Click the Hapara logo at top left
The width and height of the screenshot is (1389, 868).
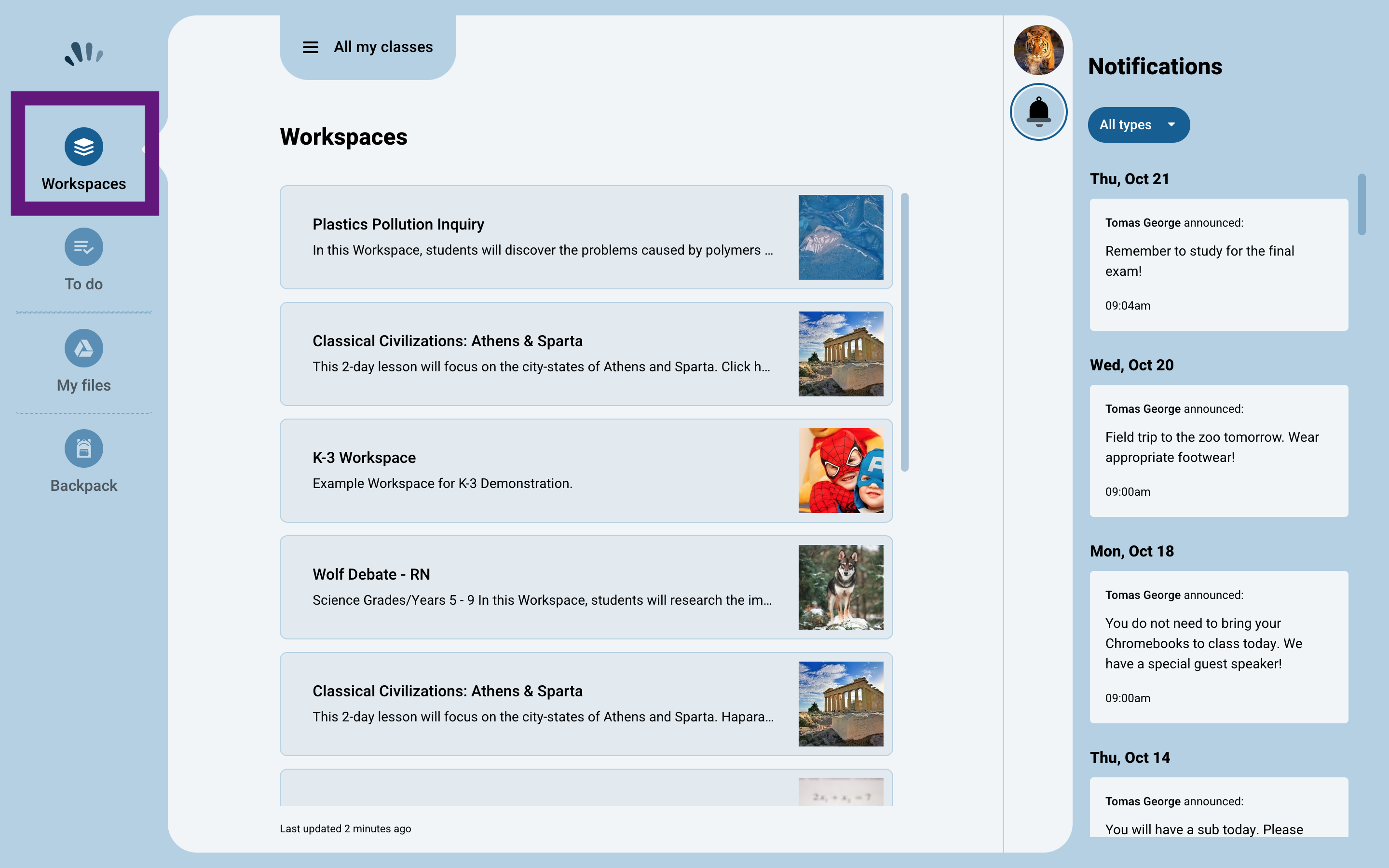coord(85,53)
